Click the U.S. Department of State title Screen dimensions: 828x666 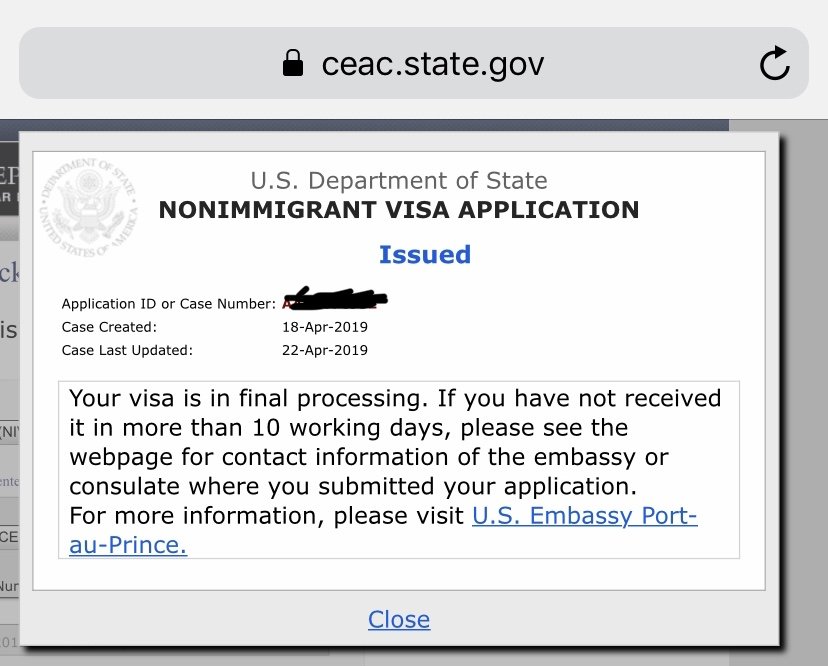[x=399, y=181]
